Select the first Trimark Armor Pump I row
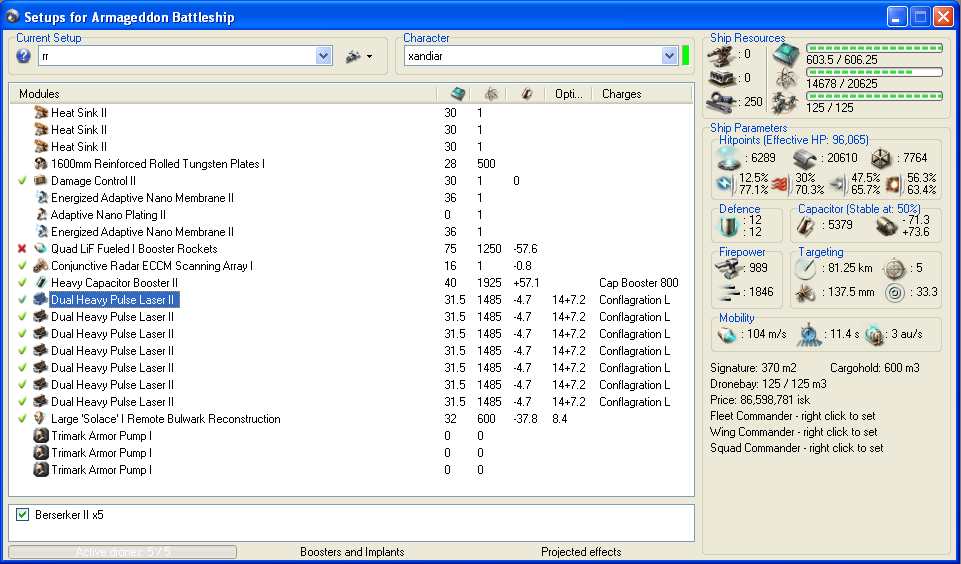 pyautogui.click(x=101, y=436)
